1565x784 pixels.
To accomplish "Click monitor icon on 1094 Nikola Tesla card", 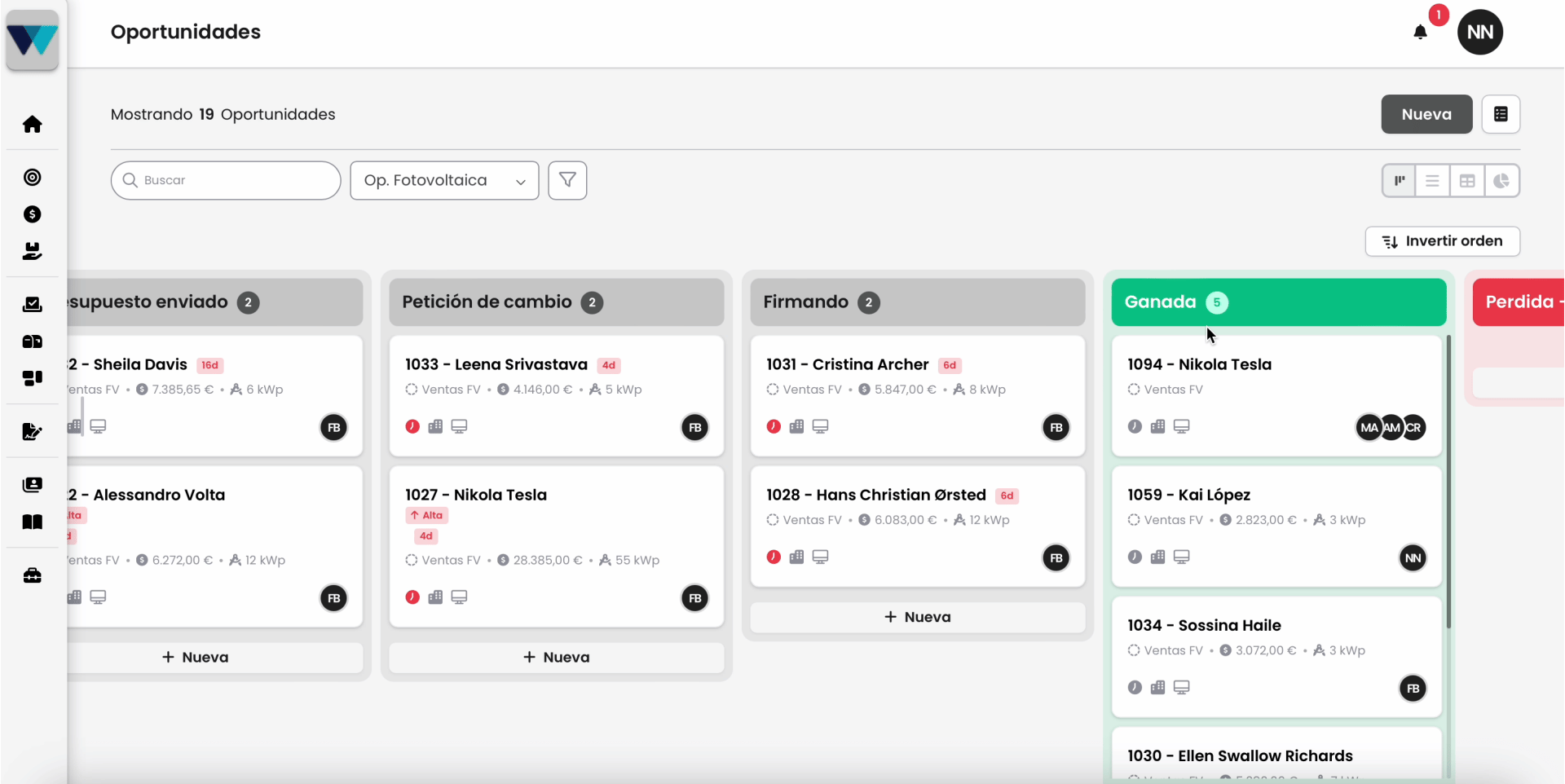I will [1181, 426].
